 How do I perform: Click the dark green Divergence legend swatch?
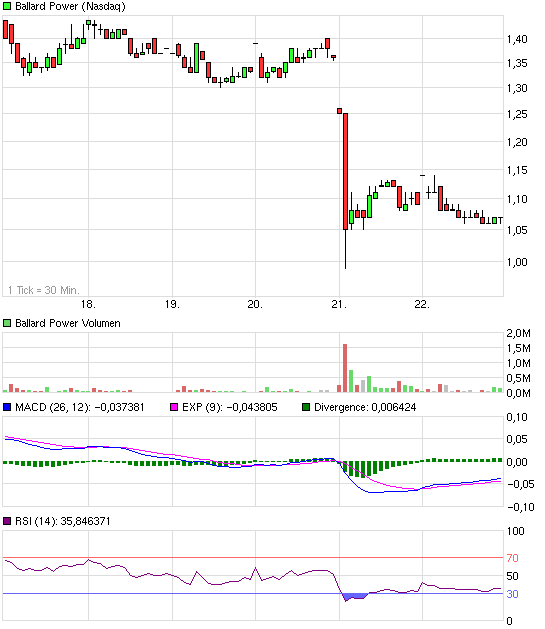click(x=306, y=408)
